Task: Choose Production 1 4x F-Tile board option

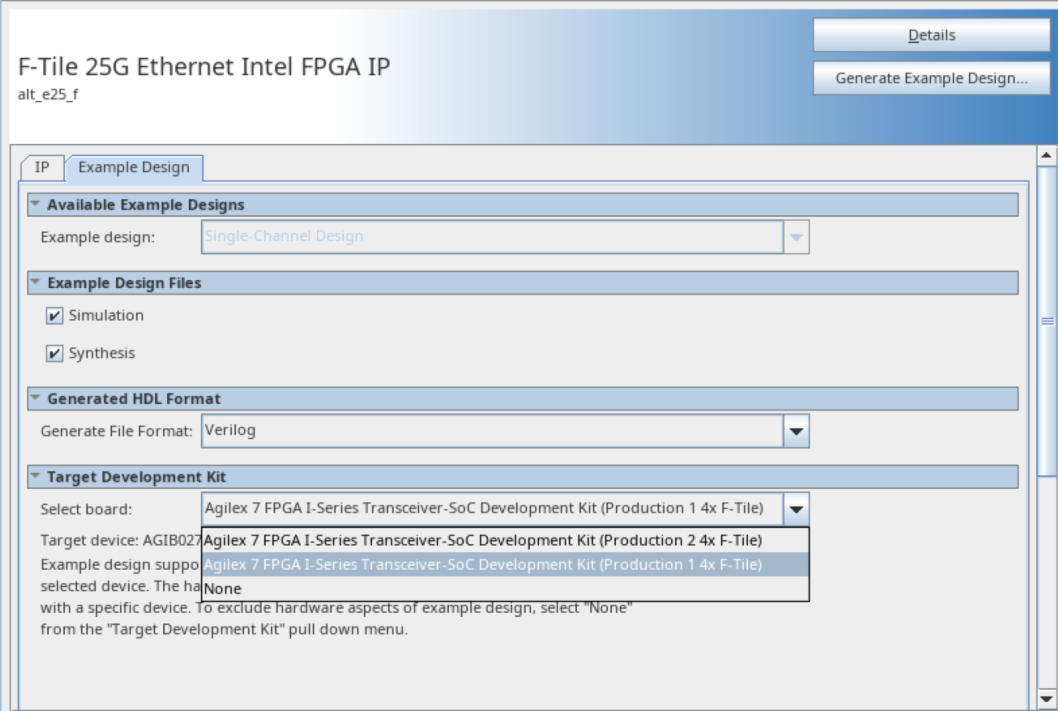Action: (505, 565)
